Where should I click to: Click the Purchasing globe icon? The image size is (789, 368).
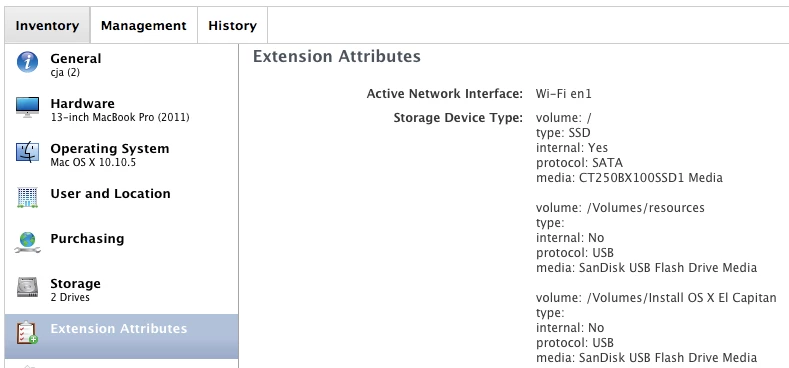pyautogui.click(x=27, y=242)
